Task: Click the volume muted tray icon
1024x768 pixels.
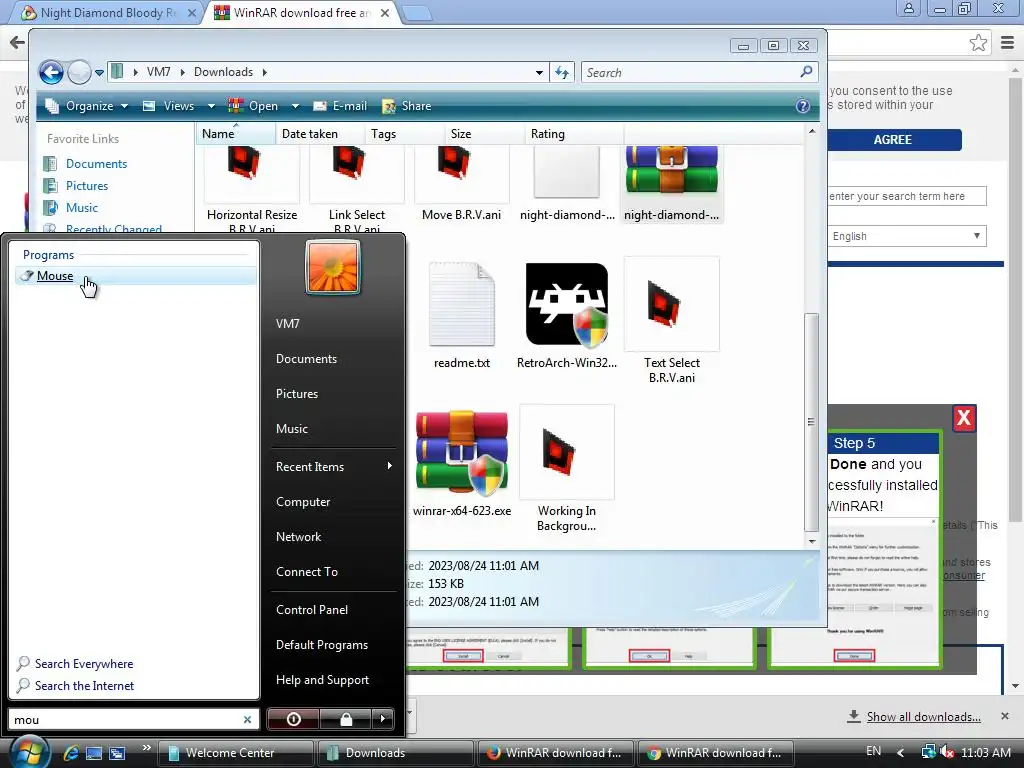Action: (x=947, y=752)
